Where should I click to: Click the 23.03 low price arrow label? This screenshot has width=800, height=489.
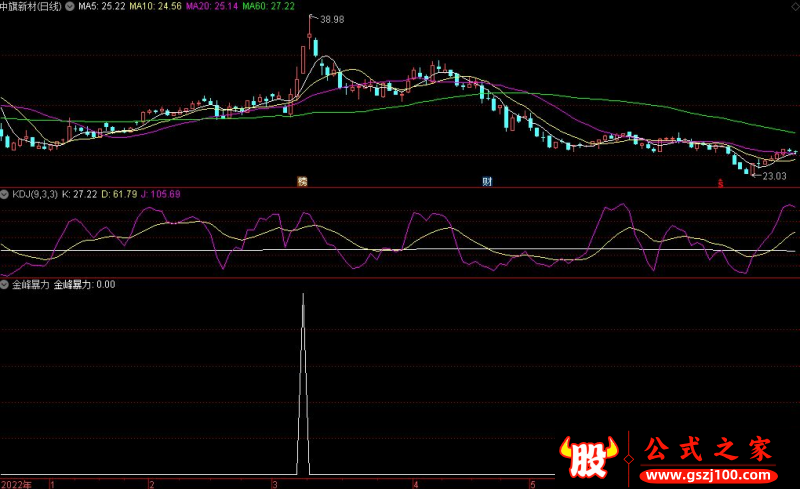774,176
